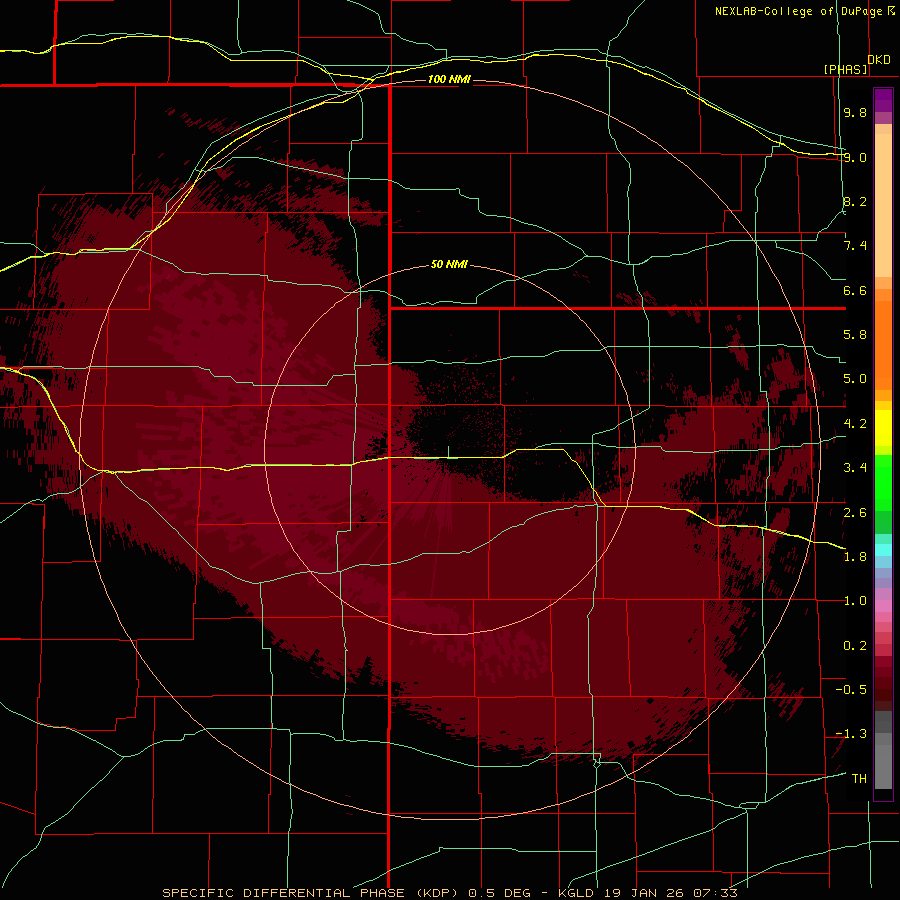
Task: Click the 5.8 legend value
Action: (855, 335)
